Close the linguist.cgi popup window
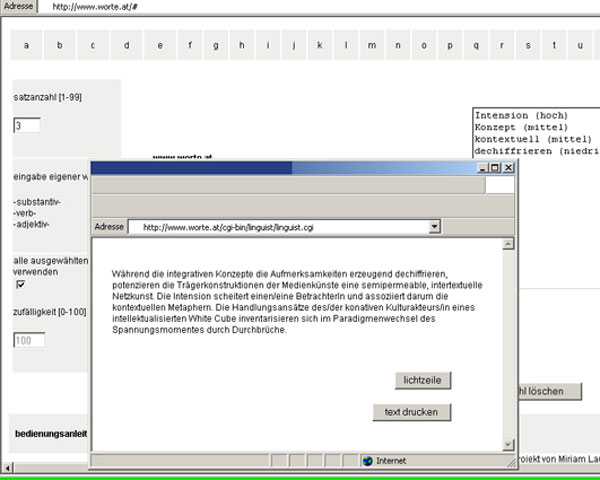 [x=509, y=168]
